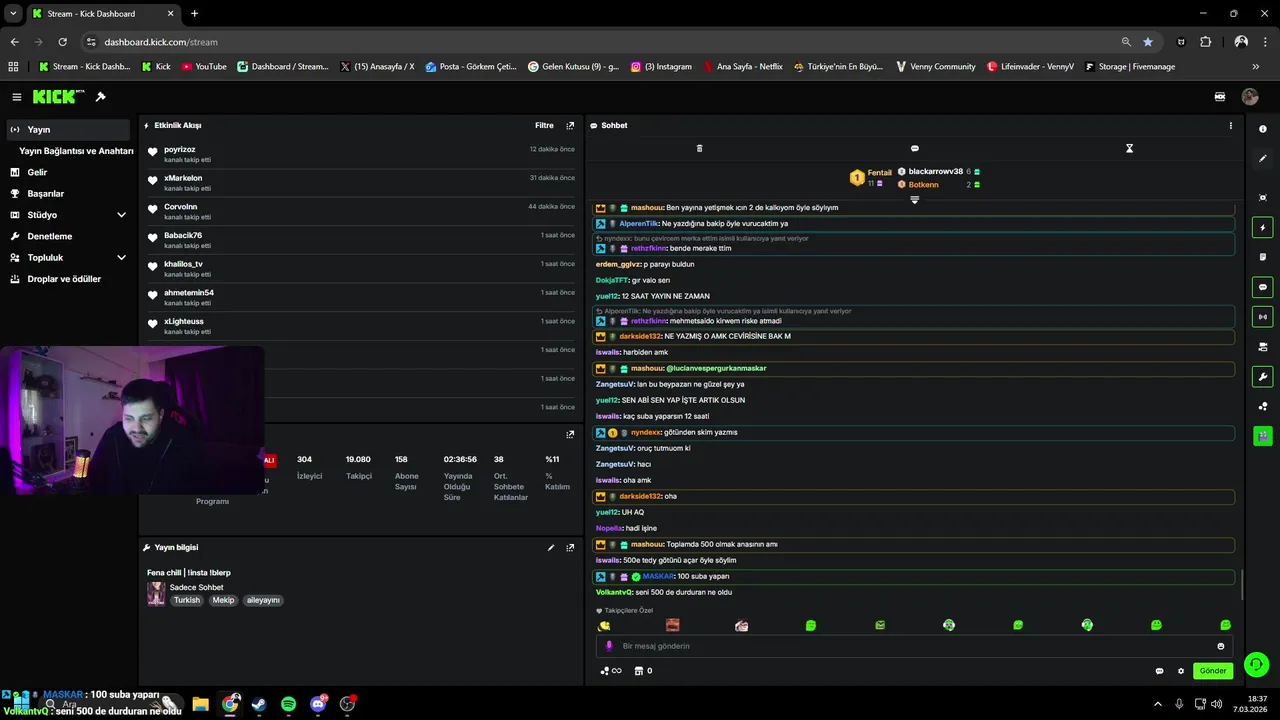The image size is (1280, 720).
Task: Collapse the leaderboard using the arrow below it
Action: point(914,200)
